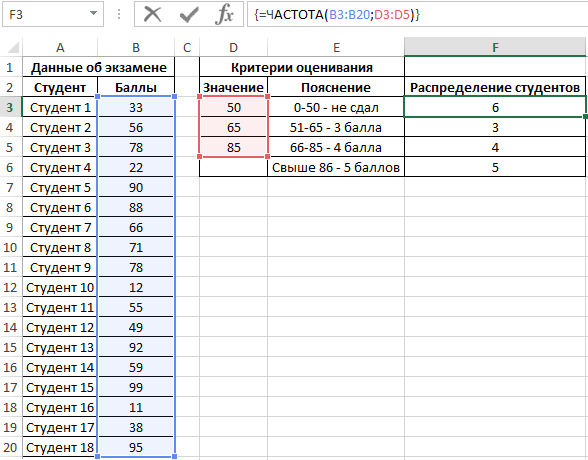Select cell 'Свыше 86 - 5 баллов'

336,167
